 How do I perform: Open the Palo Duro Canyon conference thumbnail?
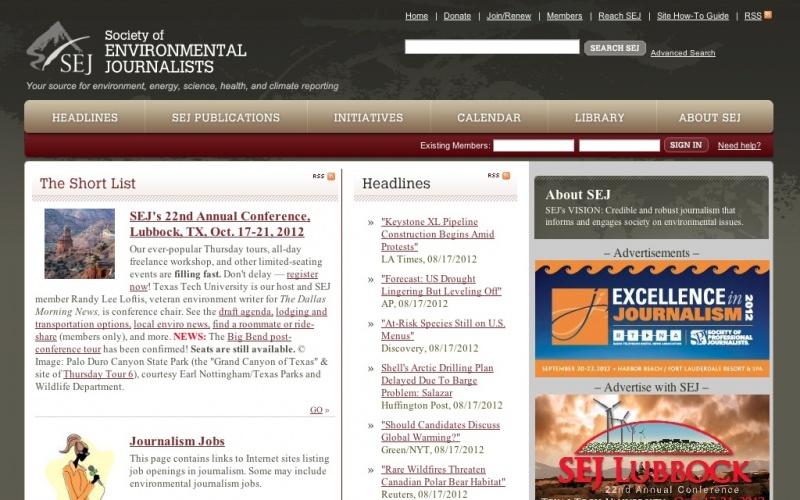tap(80, 243)
